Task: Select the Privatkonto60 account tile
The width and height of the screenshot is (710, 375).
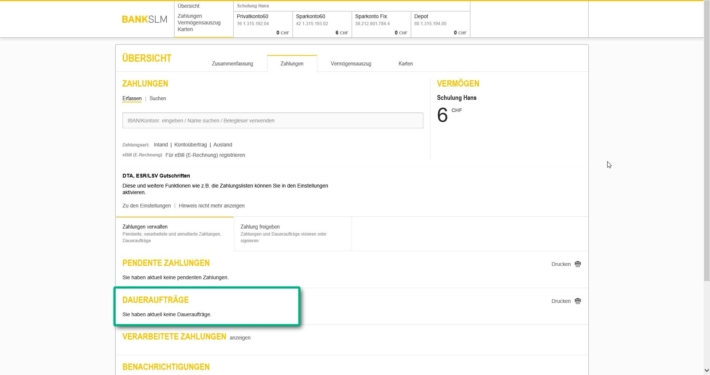Action: [x=263, y=24]
